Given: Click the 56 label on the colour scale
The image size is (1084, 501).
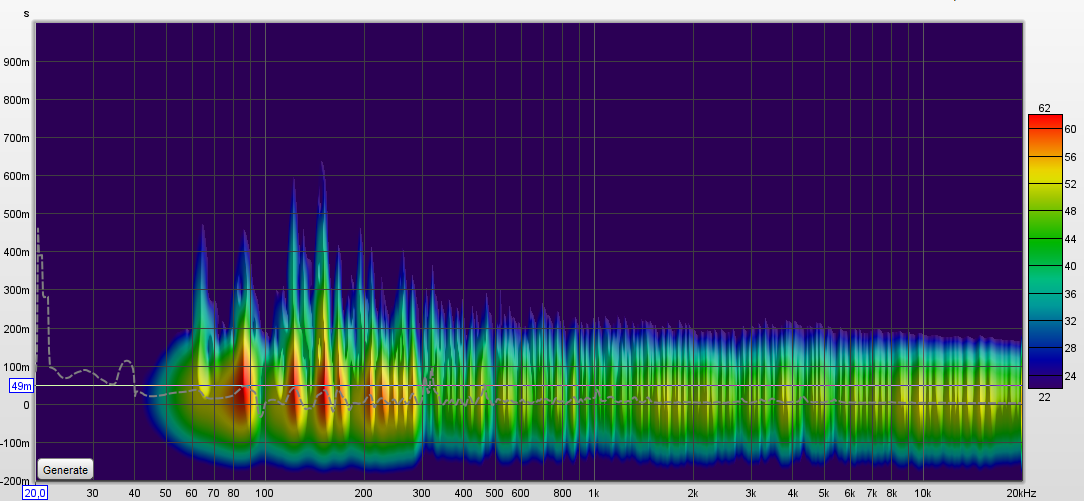Looking at the screenshot, I should click(x=1069, y=157).
